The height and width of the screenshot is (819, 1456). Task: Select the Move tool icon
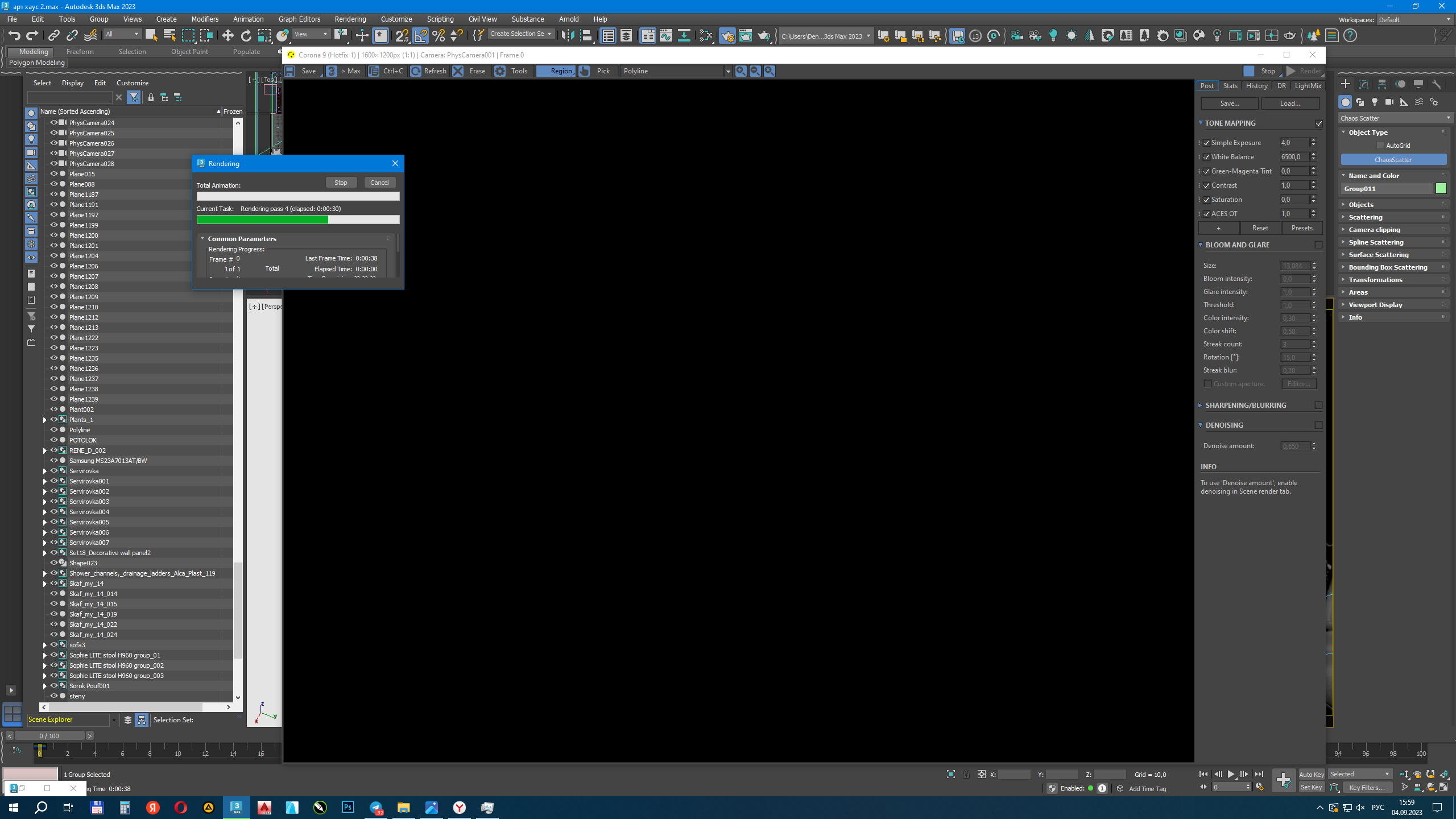(x=227, y=36)
